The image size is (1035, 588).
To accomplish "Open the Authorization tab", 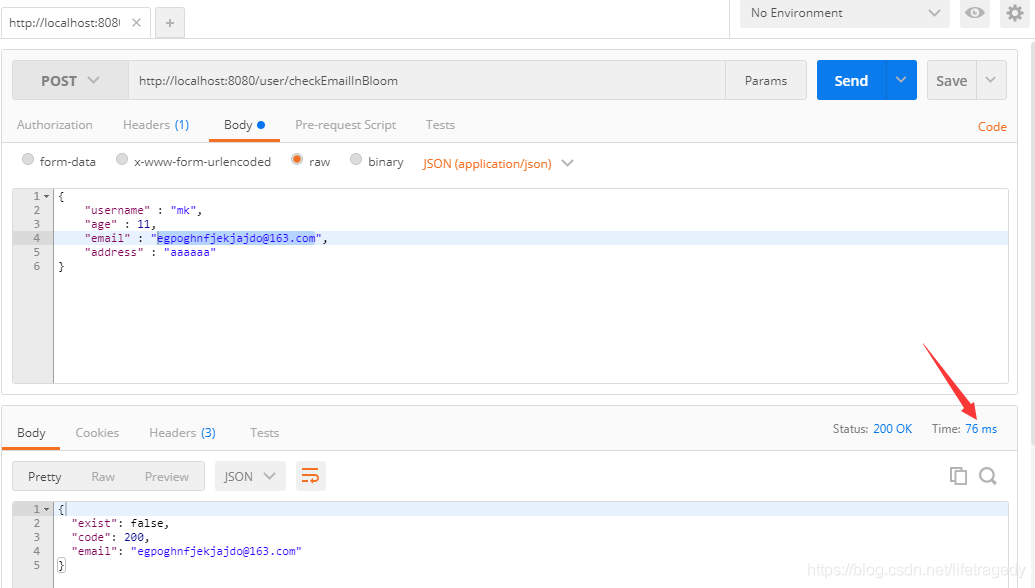I will tap(55, 125).
